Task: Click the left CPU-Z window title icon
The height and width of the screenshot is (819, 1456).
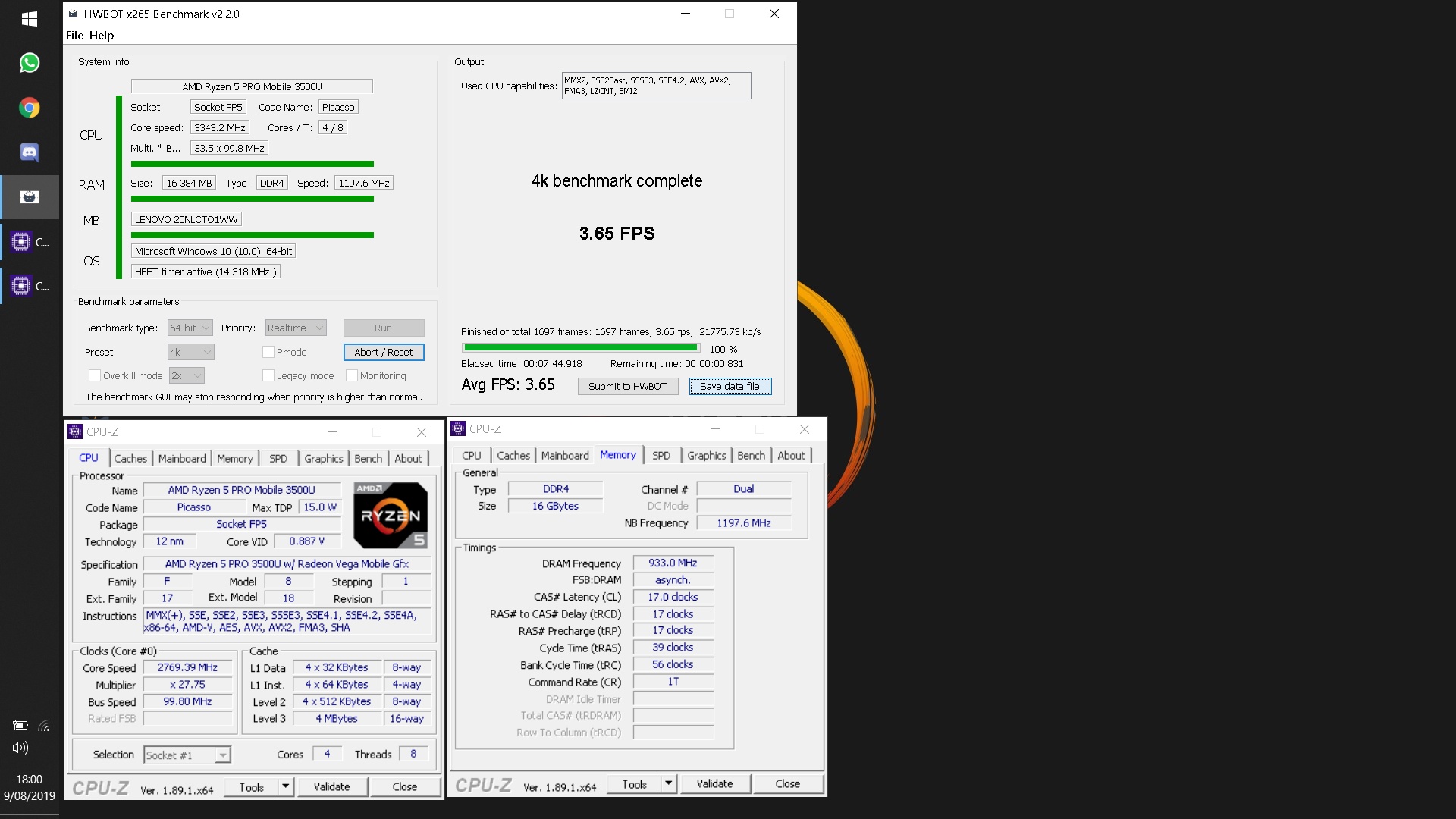Action: pos(75,431)
